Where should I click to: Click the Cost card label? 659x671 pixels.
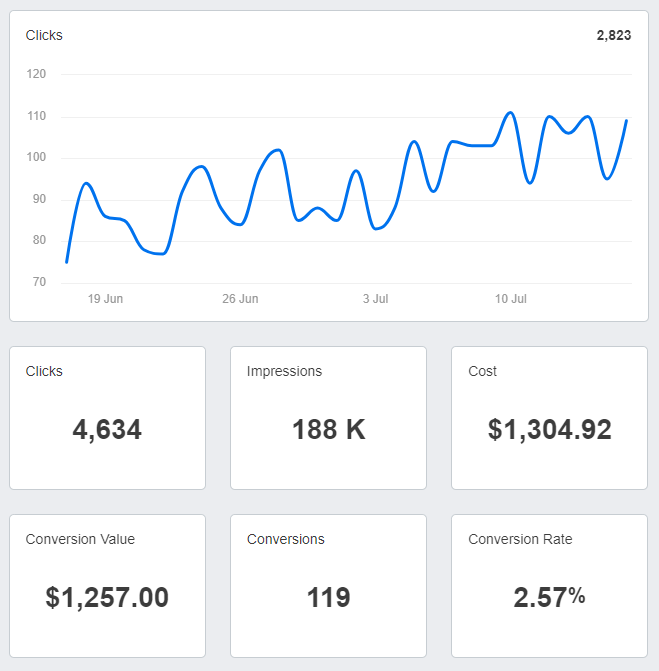pos(482,371)
